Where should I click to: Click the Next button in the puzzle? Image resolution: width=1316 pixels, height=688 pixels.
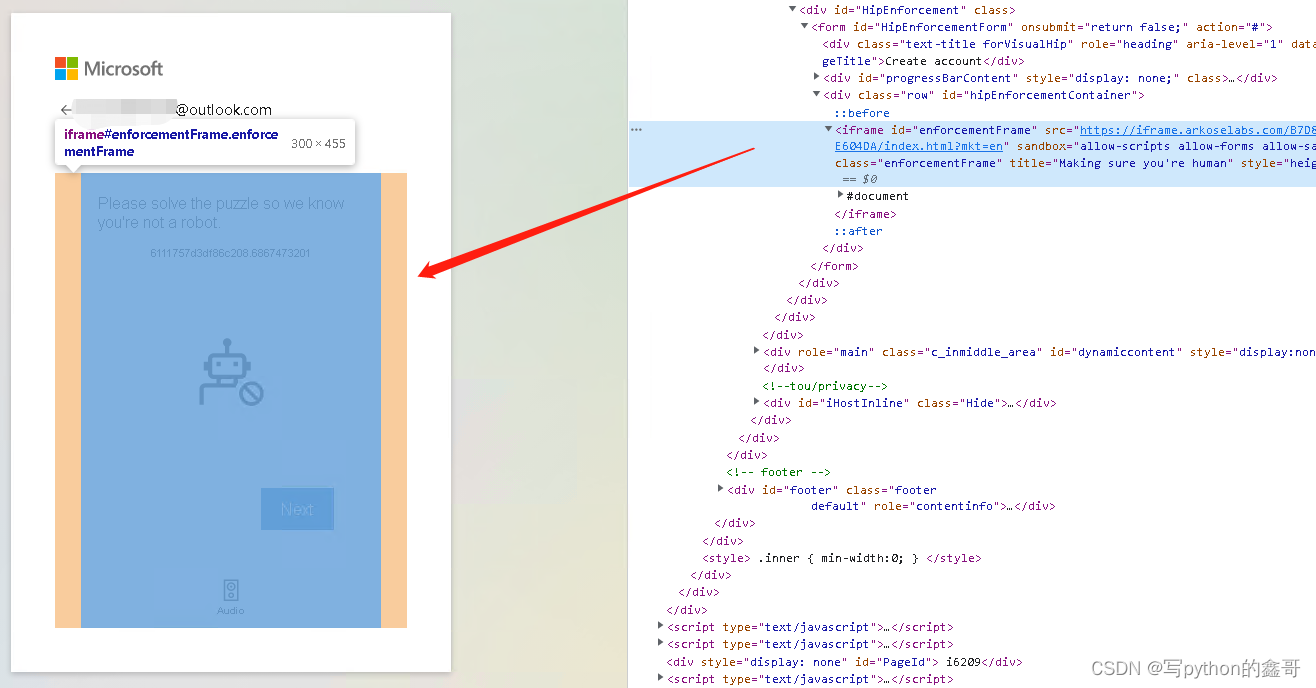(x=297, y=509)
